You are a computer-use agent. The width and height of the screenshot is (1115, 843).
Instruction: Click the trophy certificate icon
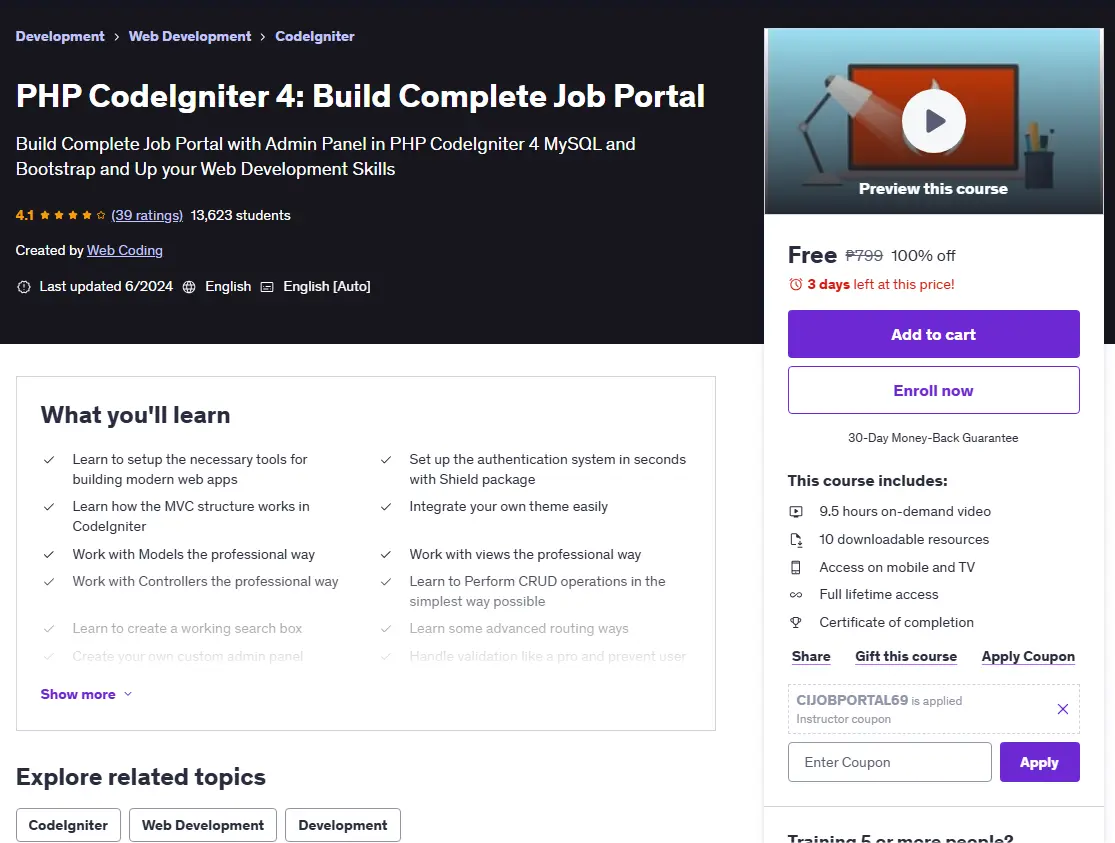pyautogui.click(x=796, y=622)
